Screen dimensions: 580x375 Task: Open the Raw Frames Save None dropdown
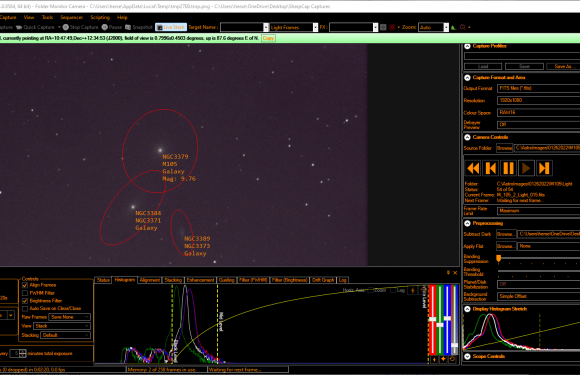point(70,317)
